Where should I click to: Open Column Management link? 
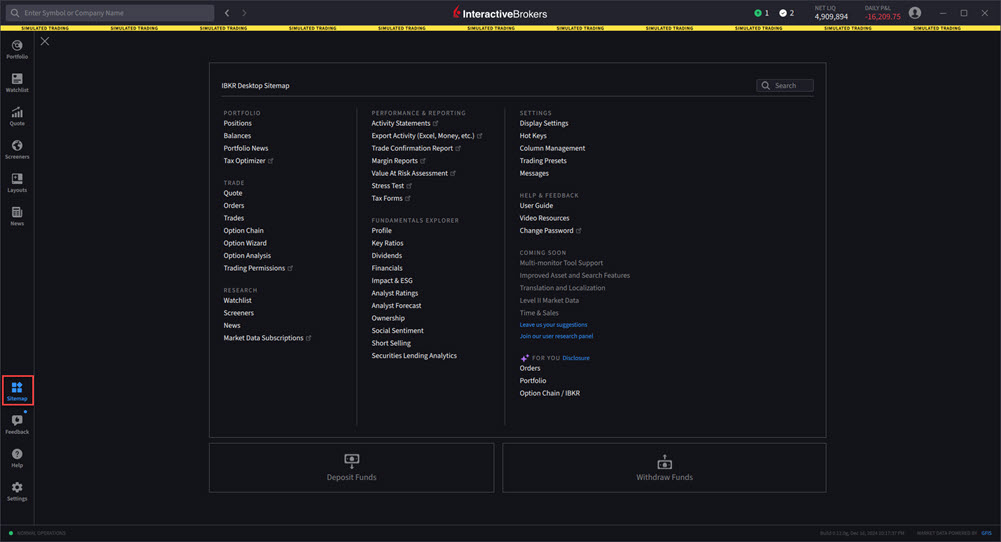point(552,148)
